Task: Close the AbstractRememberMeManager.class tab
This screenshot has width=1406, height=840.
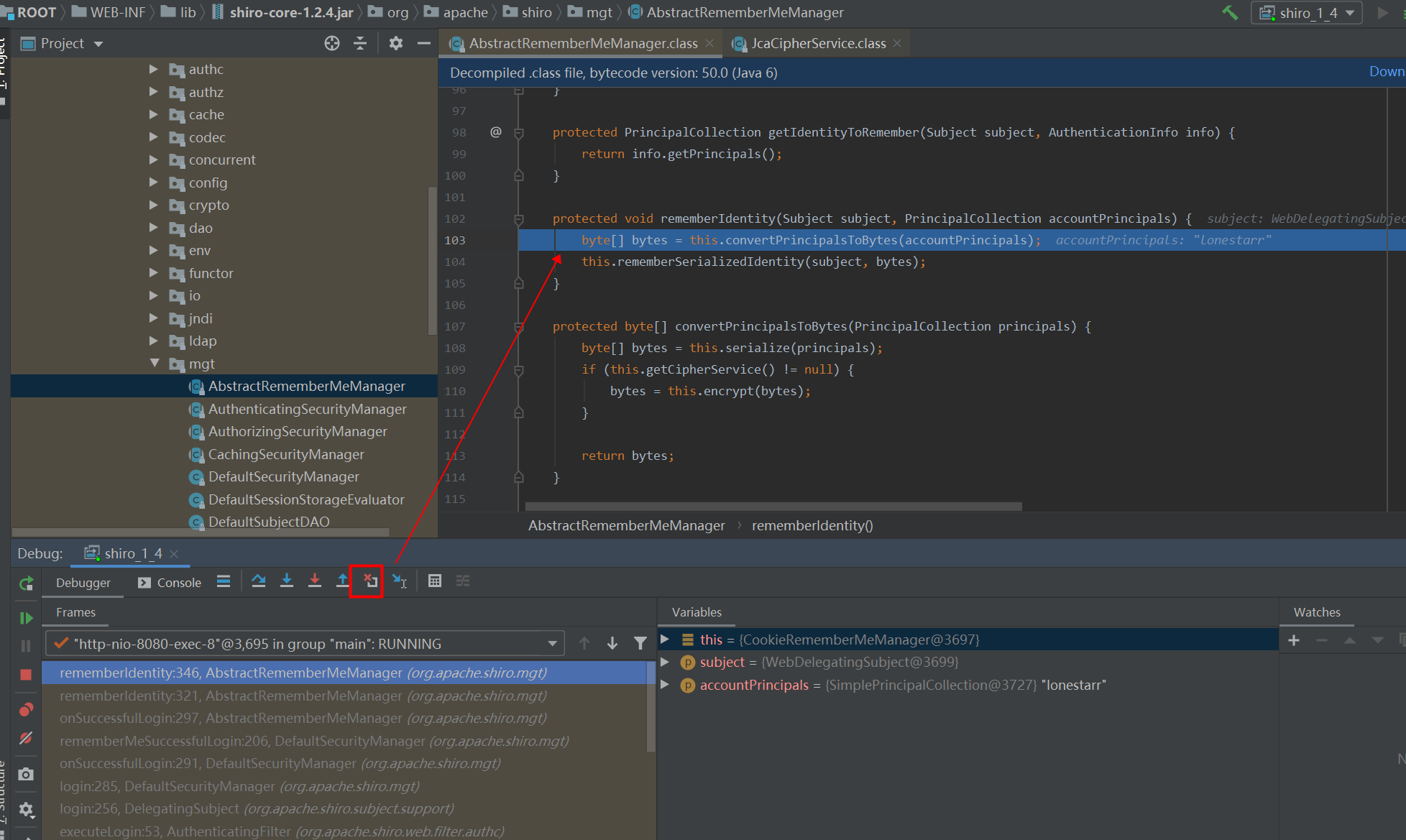Action: pos(709,43)
